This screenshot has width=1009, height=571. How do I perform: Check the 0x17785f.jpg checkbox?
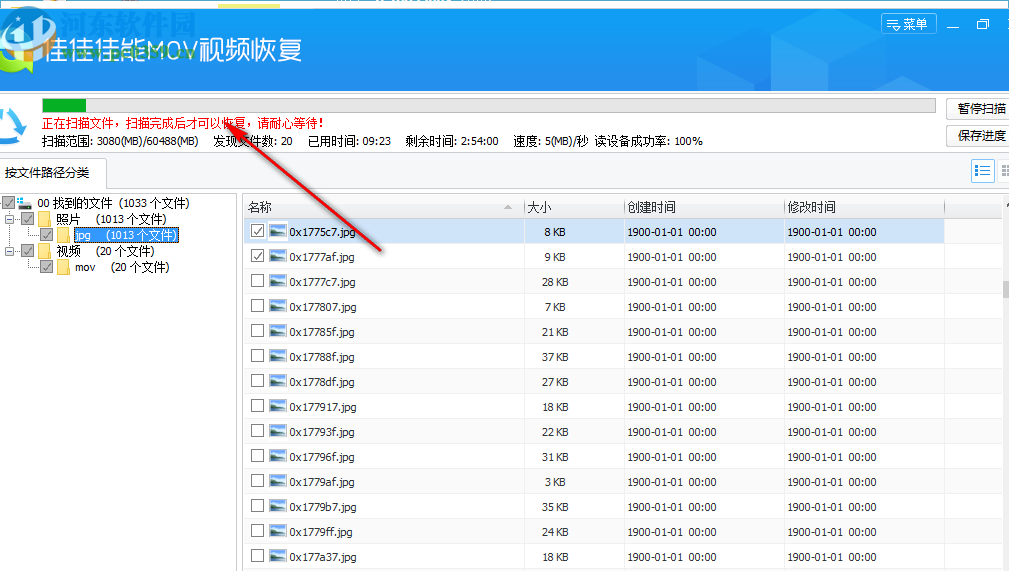click(x=257, y=331)
